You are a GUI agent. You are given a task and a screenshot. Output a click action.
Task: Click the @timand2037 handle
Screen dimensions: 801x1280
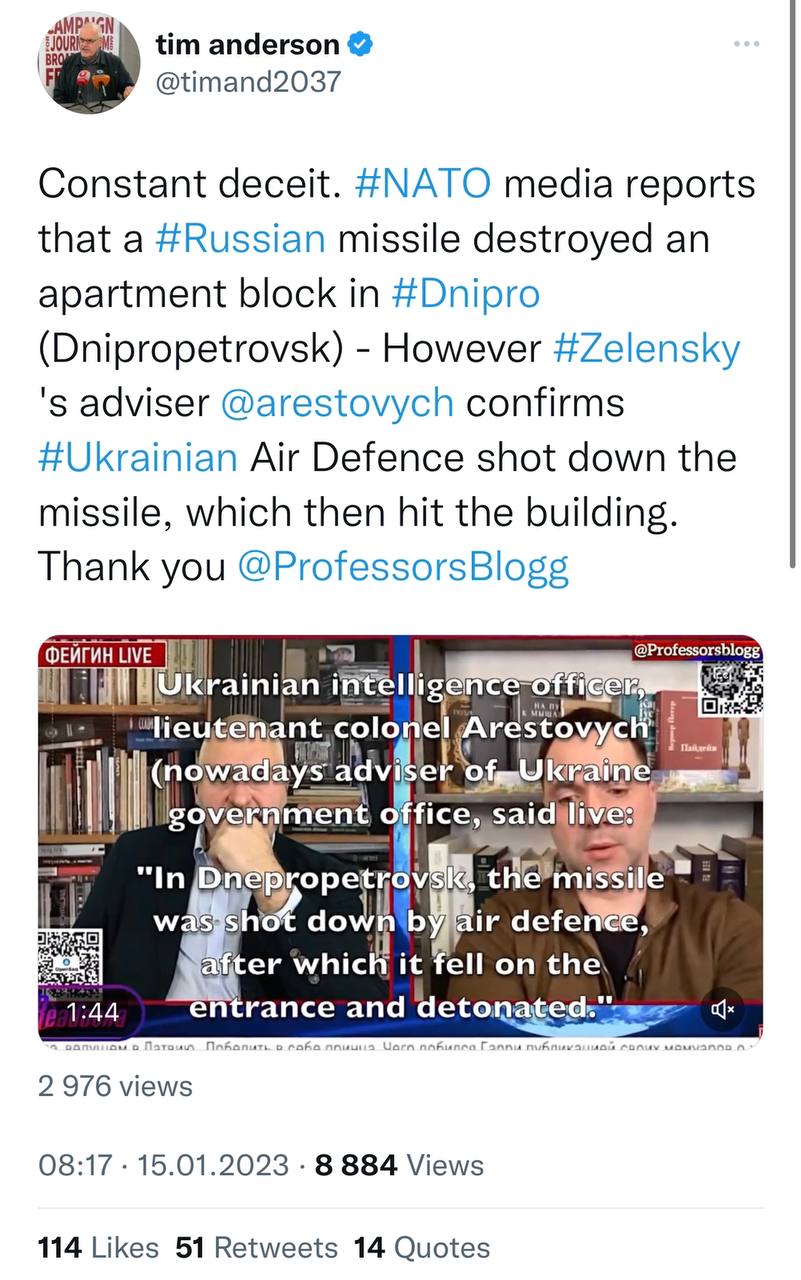pos(248,82)
